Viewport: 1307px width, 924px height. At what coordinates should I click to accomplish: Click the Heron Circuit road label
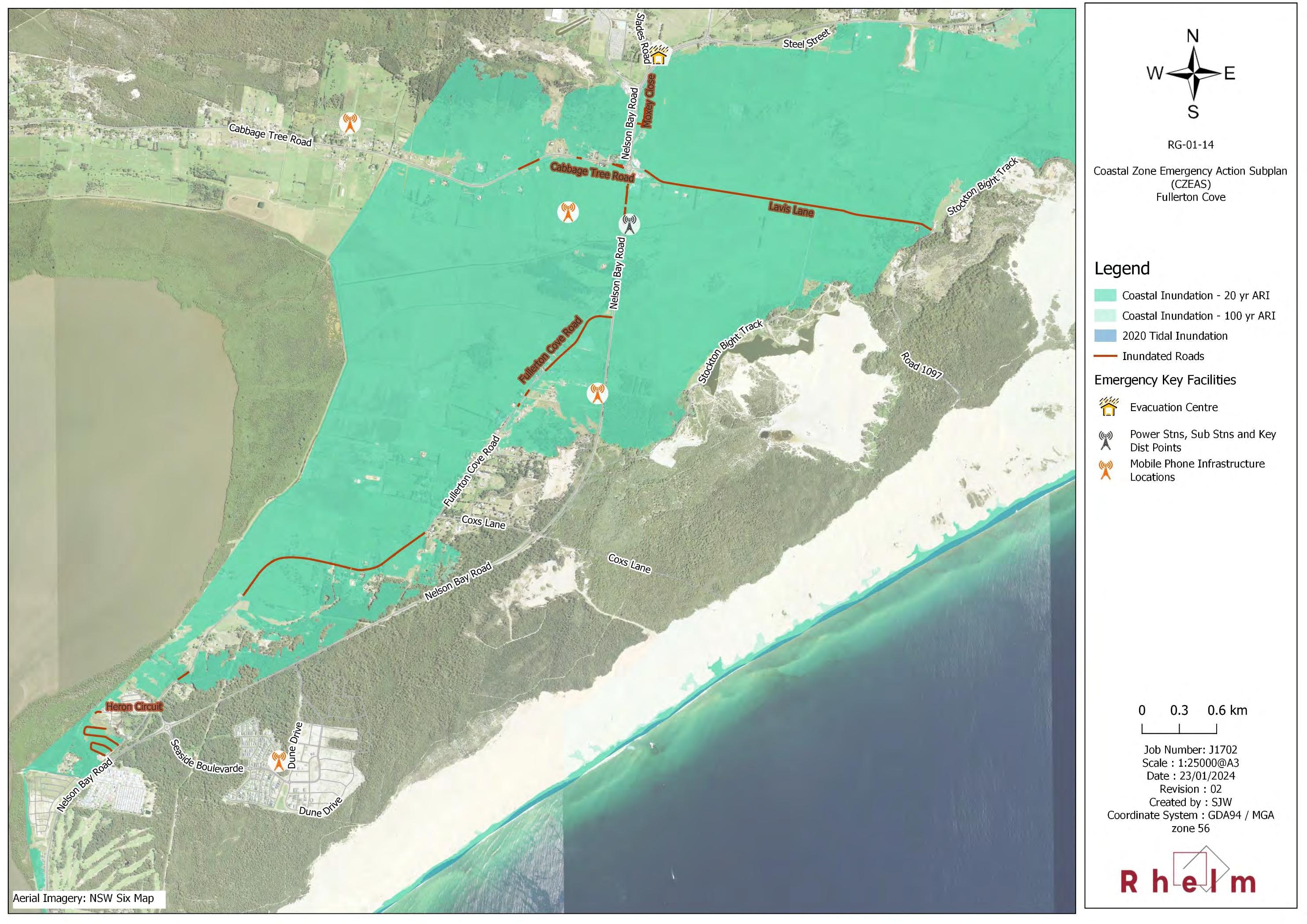pyautogui.click(x=134, y=707)
